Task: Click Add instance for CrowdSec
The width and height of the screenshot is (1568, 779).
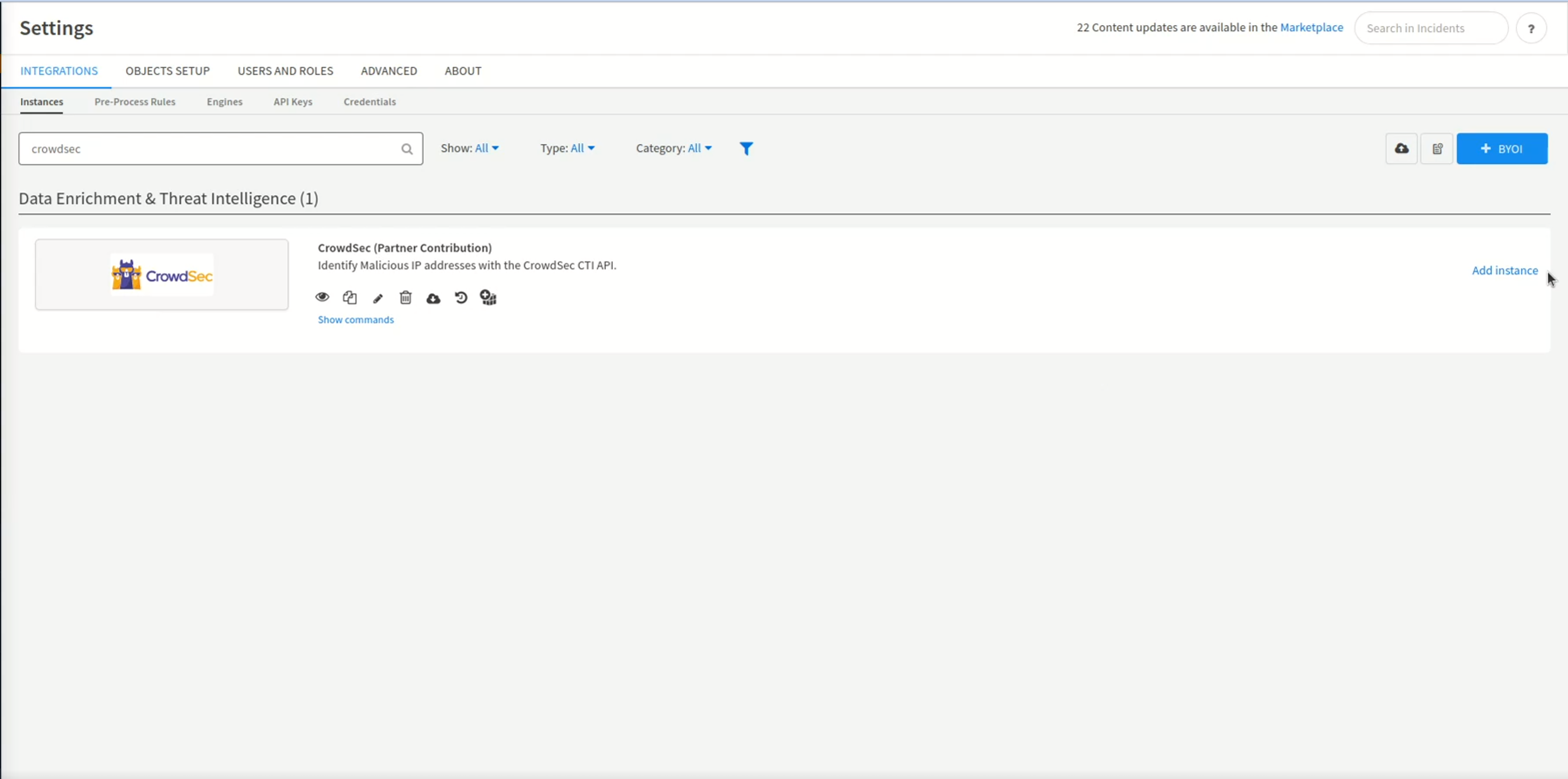Action: pos(1504,270)
